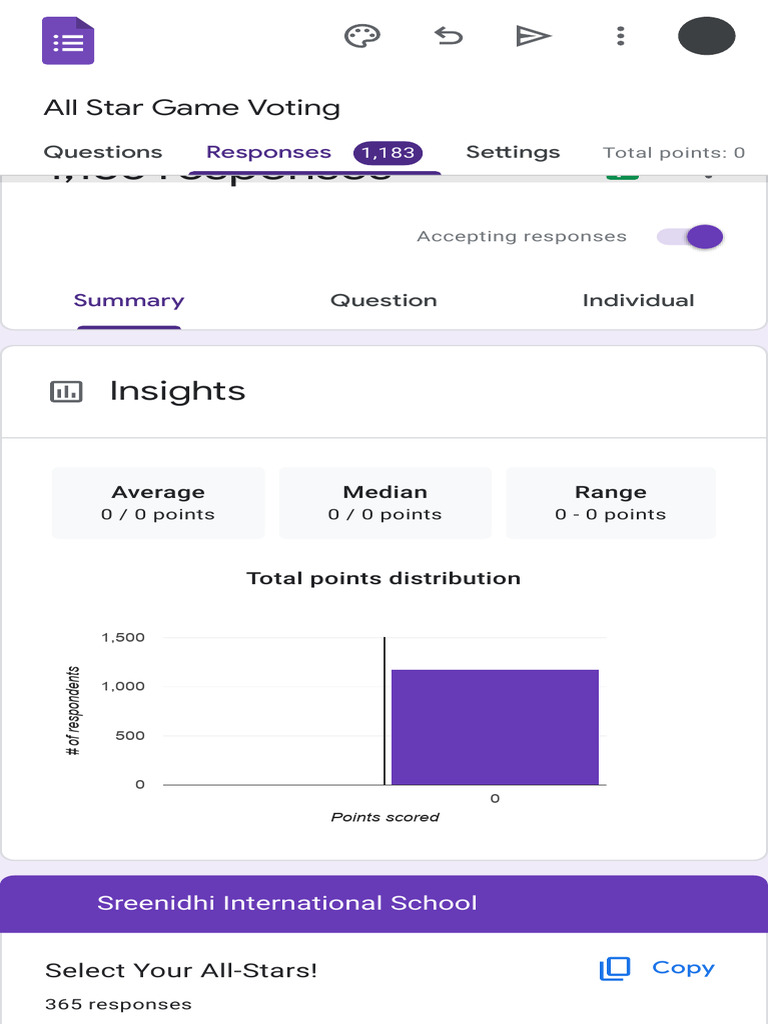Click the Sreenidhi International School header

click(287, 903)
